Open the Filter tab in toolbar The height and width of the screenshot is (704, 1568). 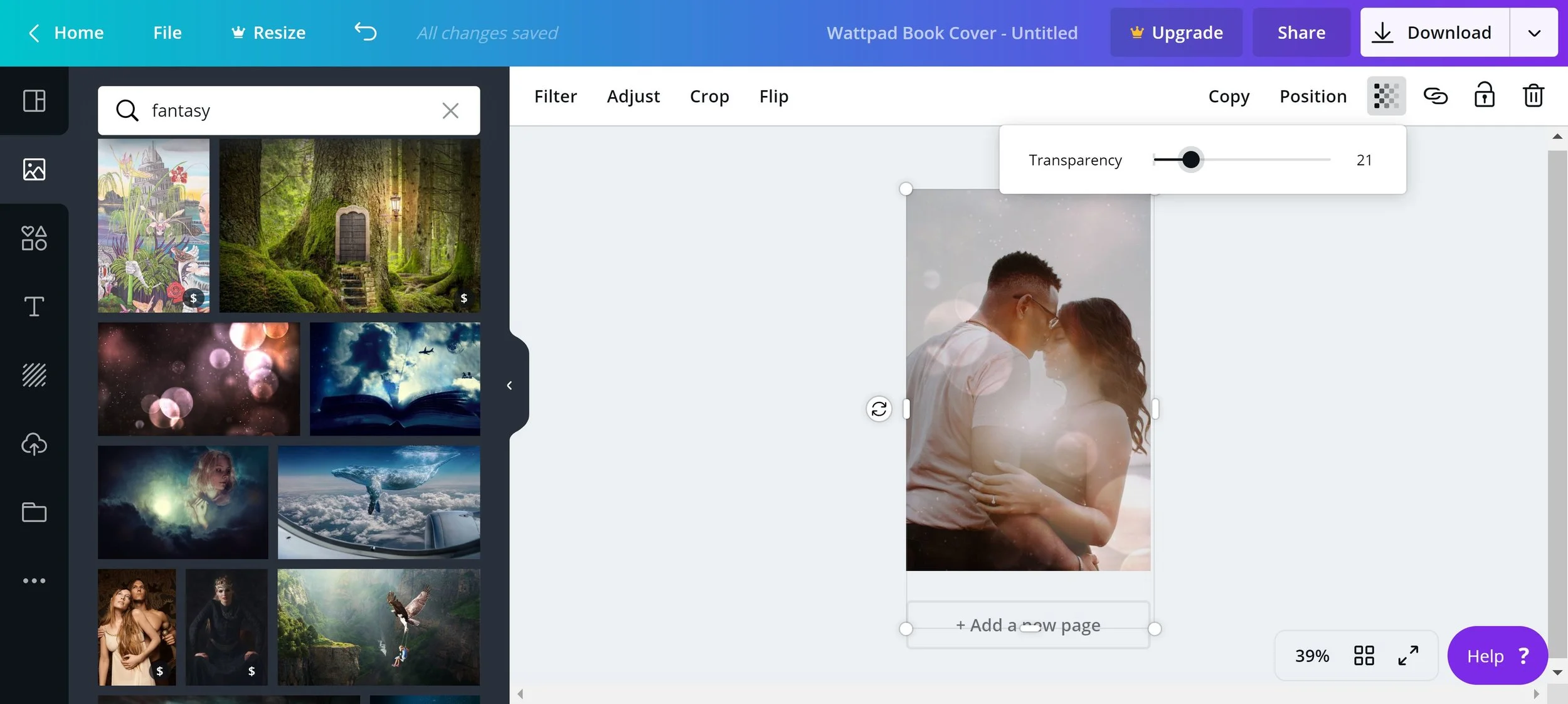click(x=555, y=97)
